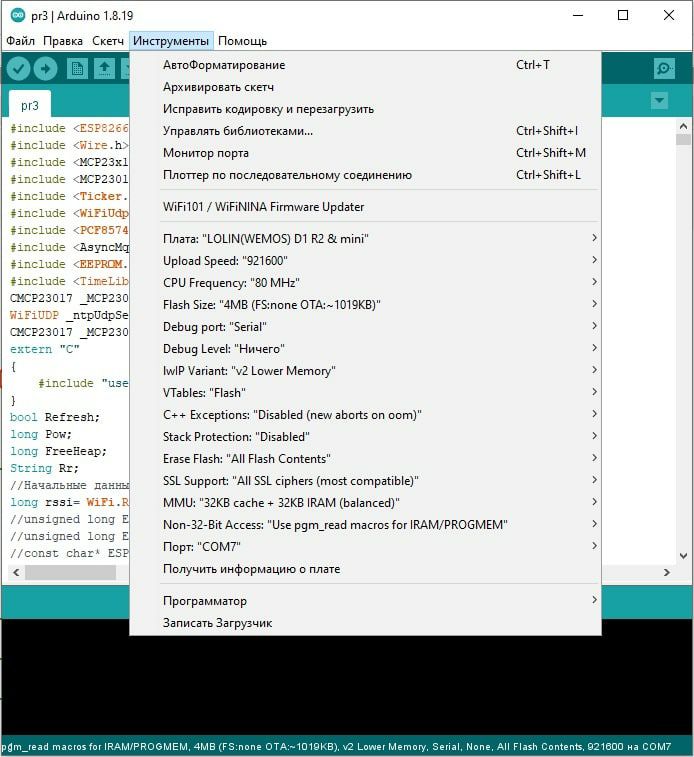Open the Файл menu
Image resolution: width=694 pixels, height=757 pixels.
tap(20, 41)
